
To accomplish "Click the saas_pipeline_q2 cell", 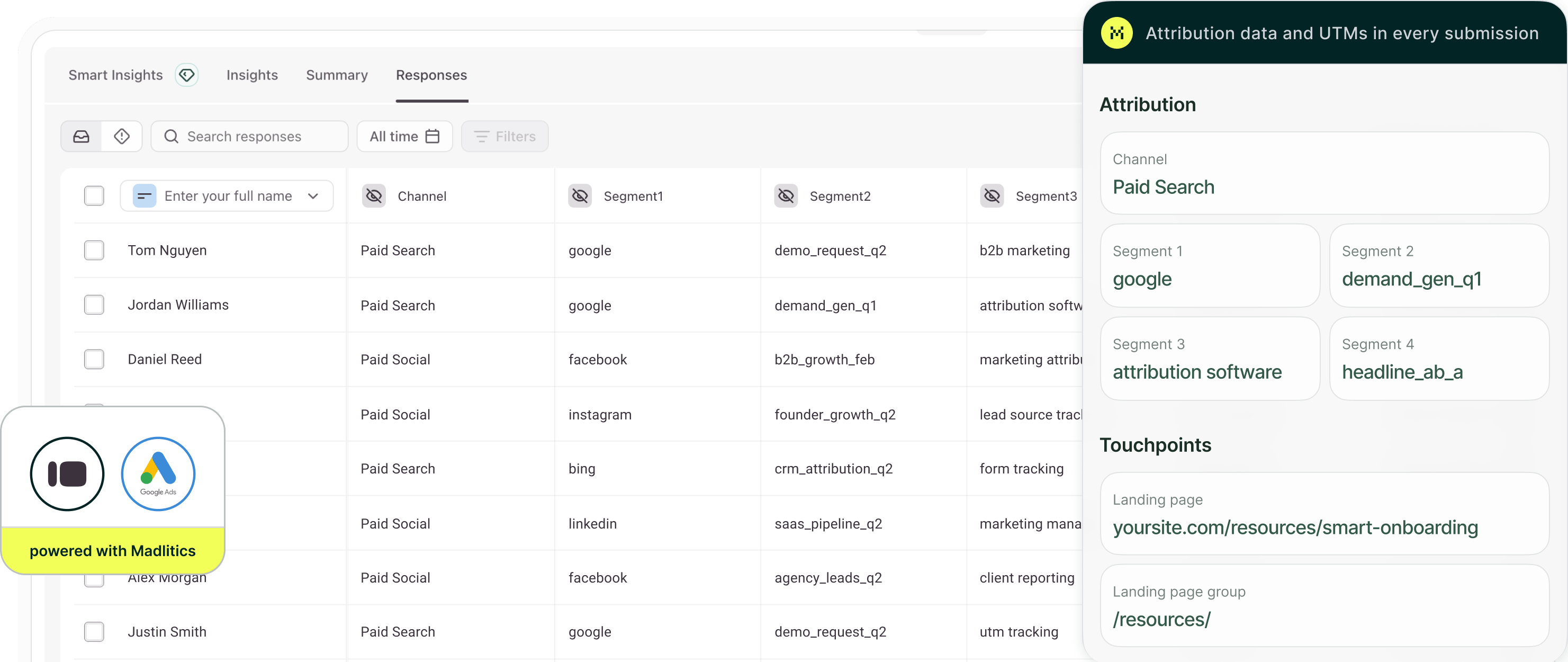I will tap(828, 524).
